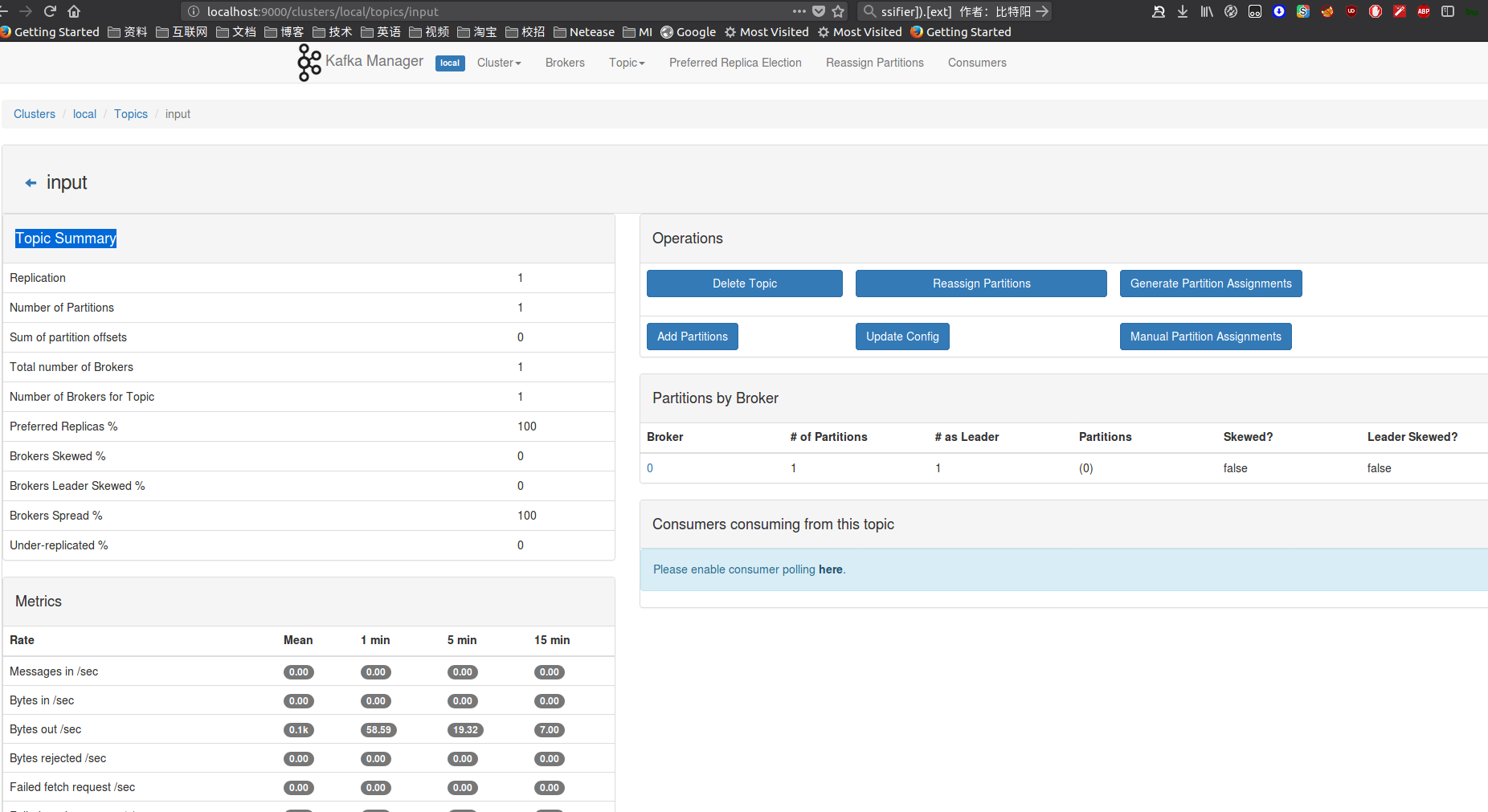Click Generate Partition Assignments button
The image size is (1488, 812).
click(x=1211, y=284)
